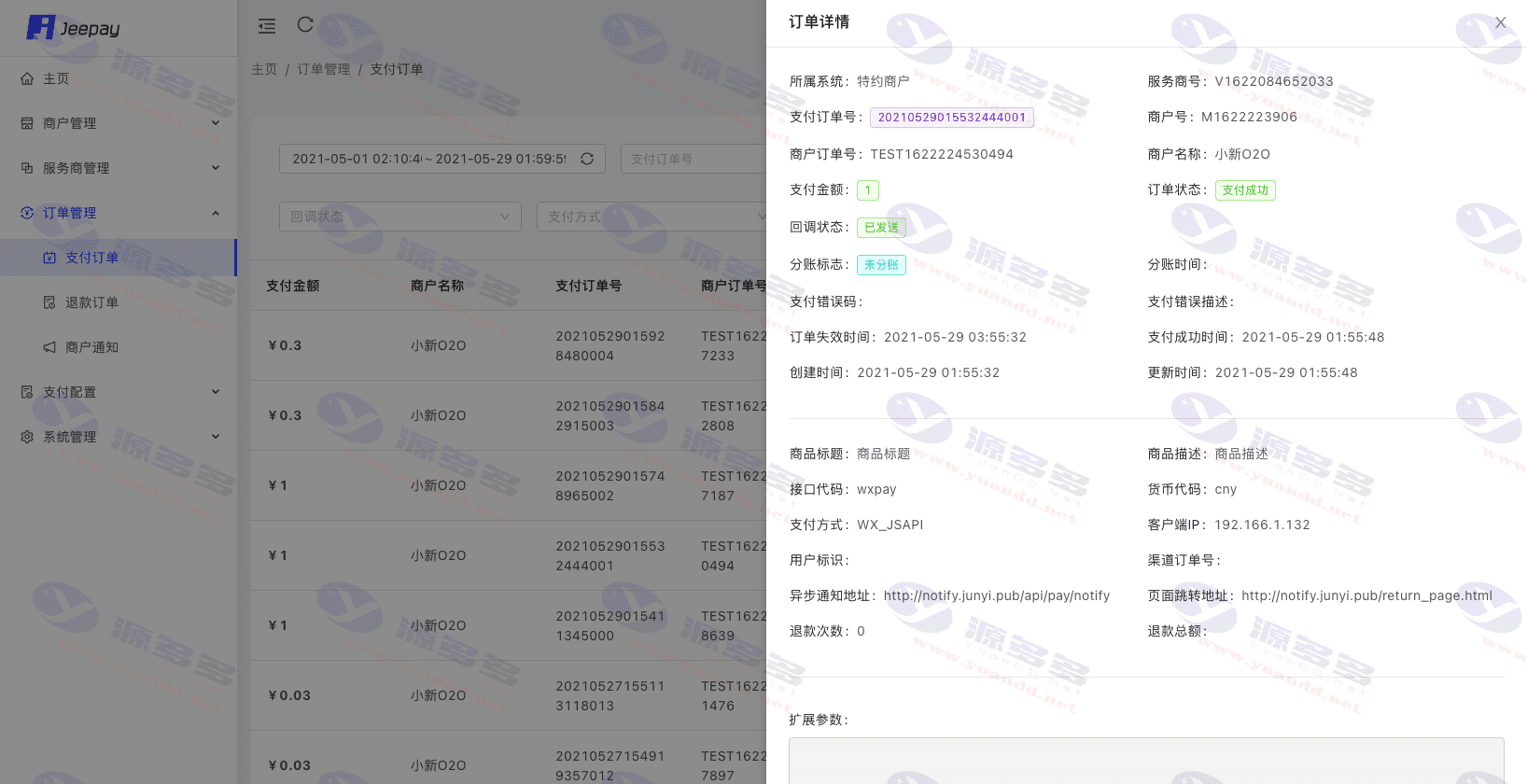Open 商户通知 submenu item

pyautogui.click(x=119, y=347)
